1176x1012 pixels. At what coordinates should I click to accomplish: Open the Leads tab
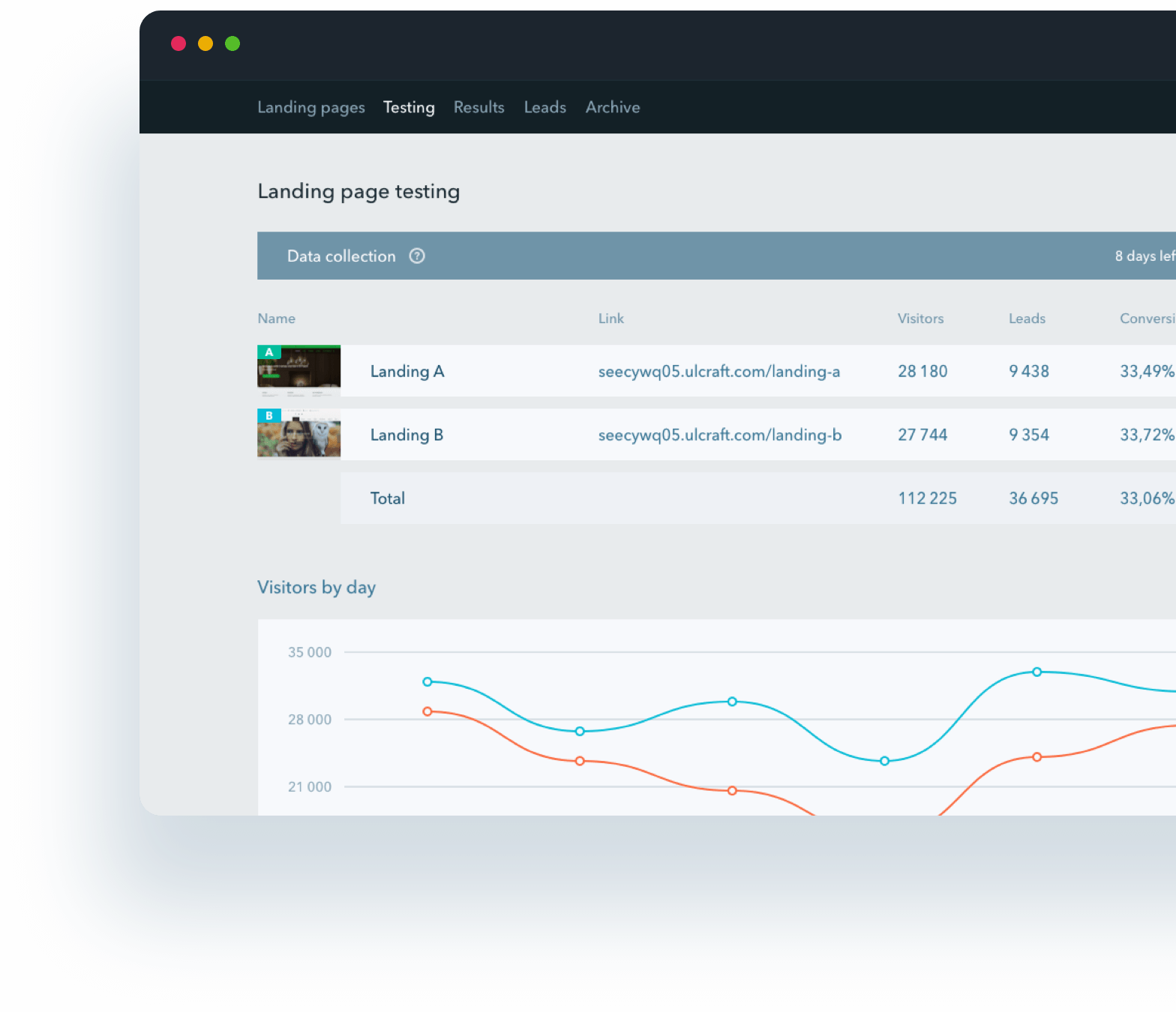pyautogui.click(x=544, y=107)
